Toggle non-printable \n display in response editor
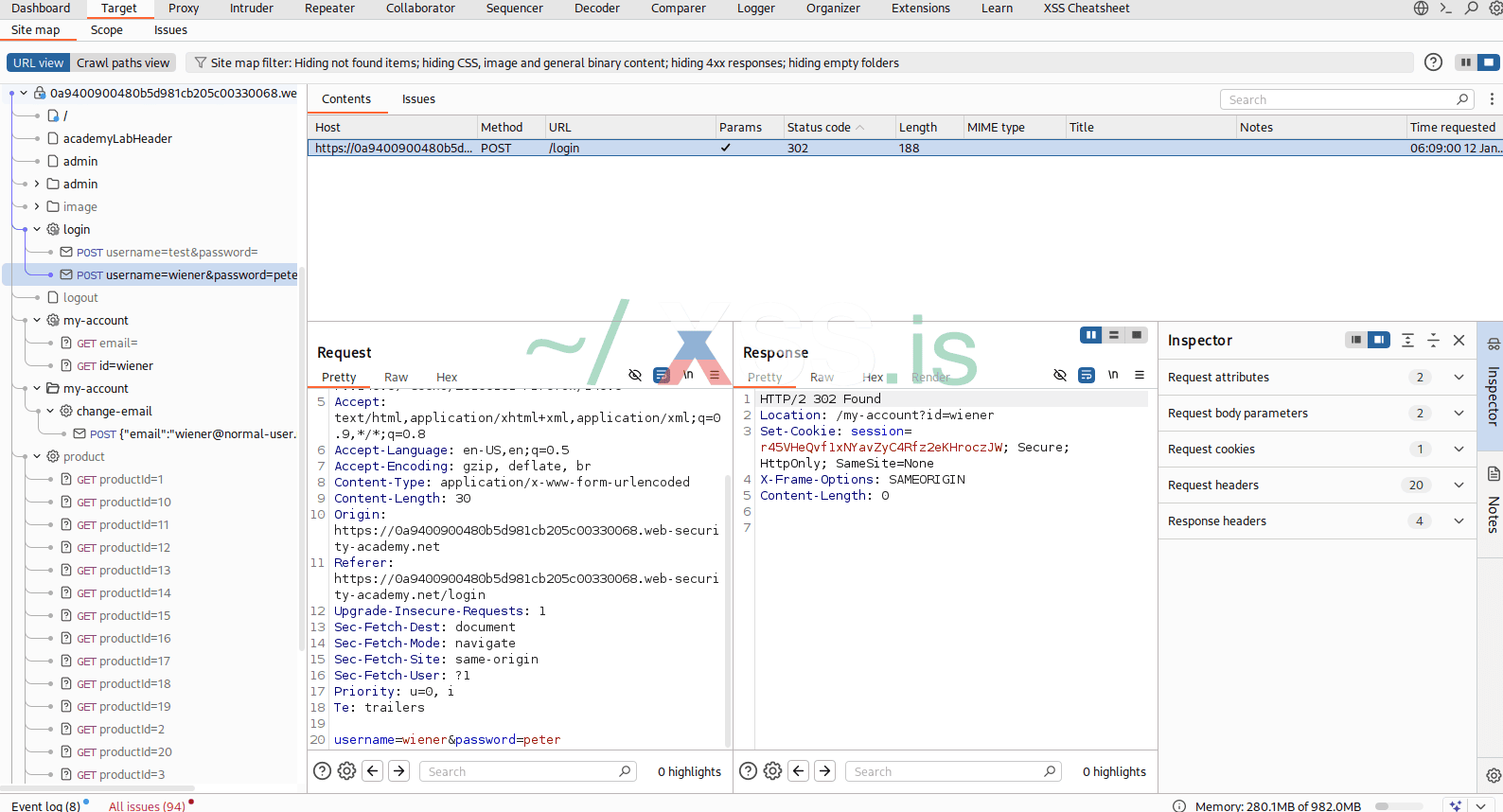 (1113, 376)
